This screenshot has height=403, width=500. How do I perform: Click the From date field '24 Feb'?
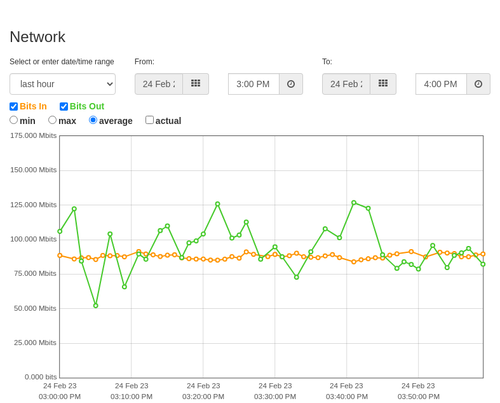click(159, 84)
